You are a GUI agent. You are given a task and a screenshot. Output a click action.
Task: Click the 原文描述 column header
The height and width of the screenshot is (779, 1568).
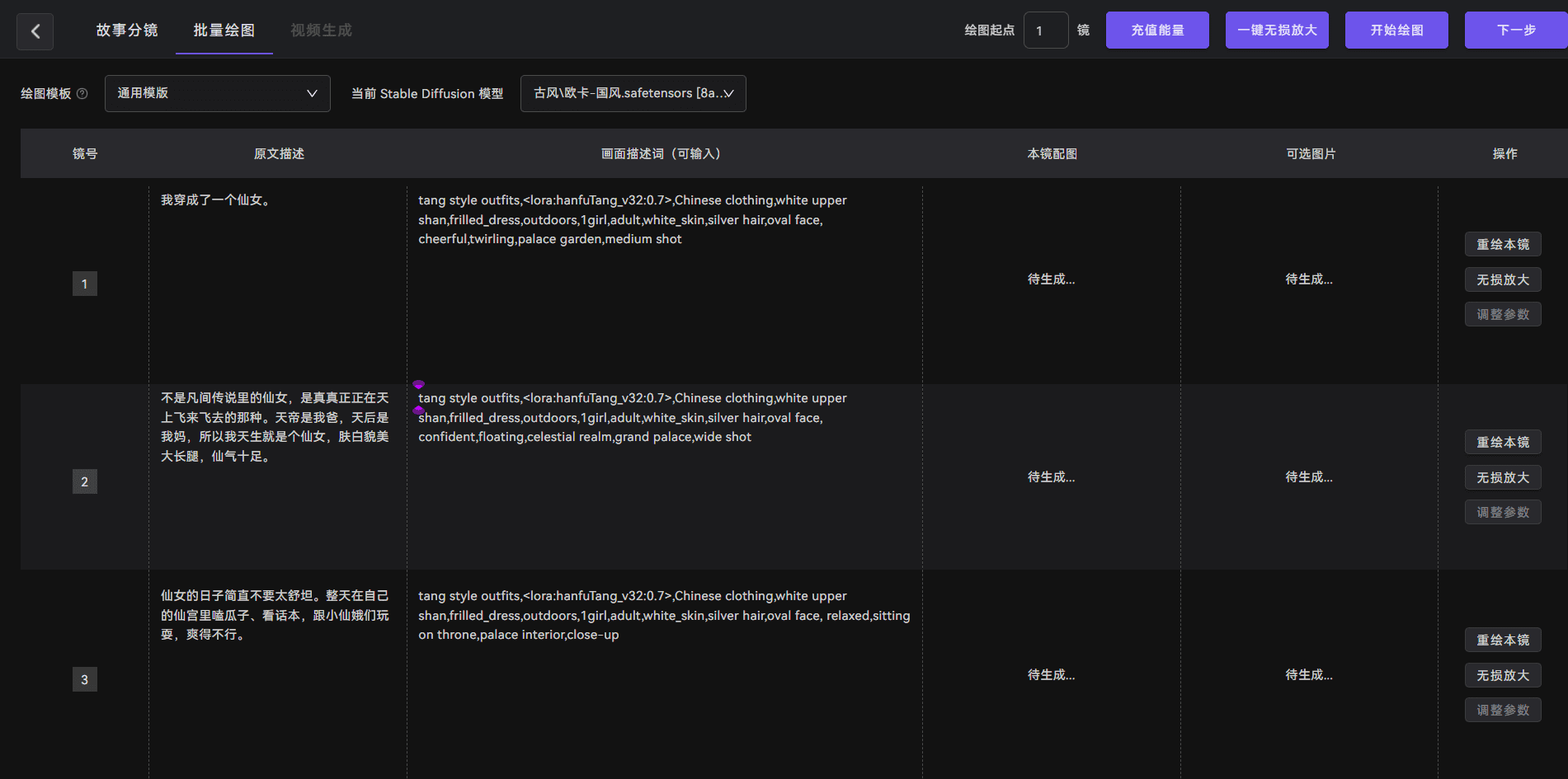click(x=279, y=153)
